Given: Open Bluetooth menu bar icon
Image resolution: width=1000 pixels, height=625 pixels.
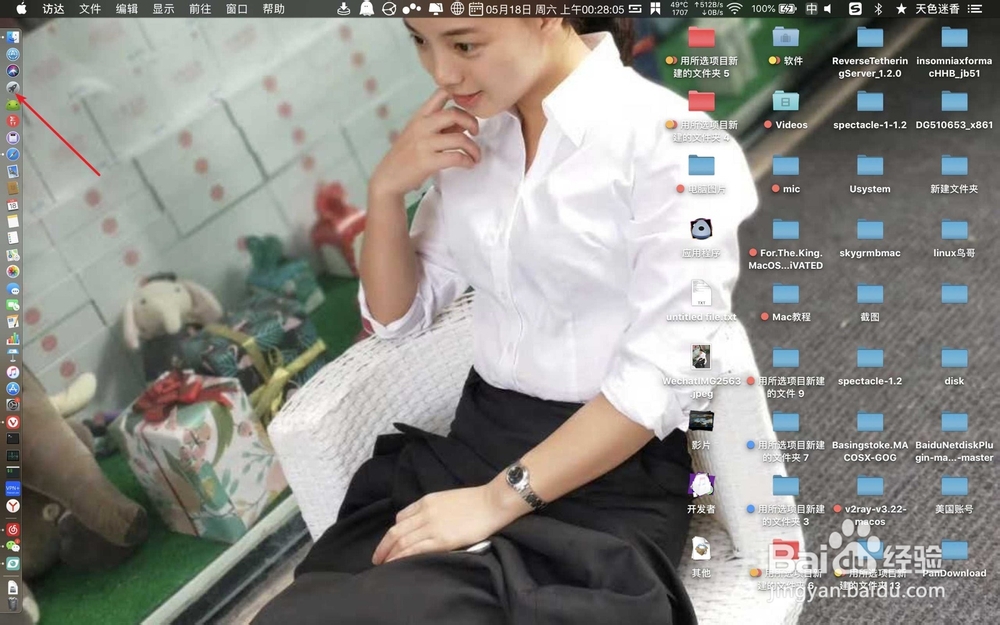Looking at the screenshot, I should coord(878,8).
